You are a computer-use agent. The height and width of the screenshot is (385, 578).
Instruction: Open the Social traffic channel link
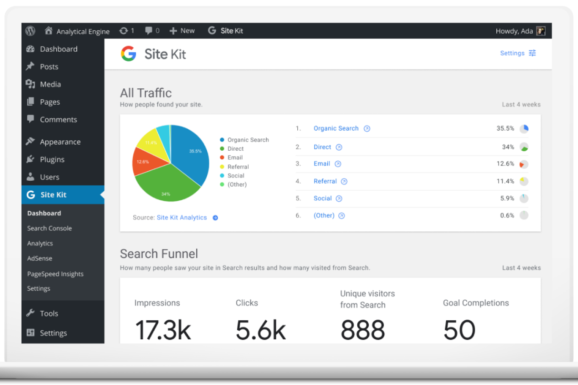pos(323,198)
